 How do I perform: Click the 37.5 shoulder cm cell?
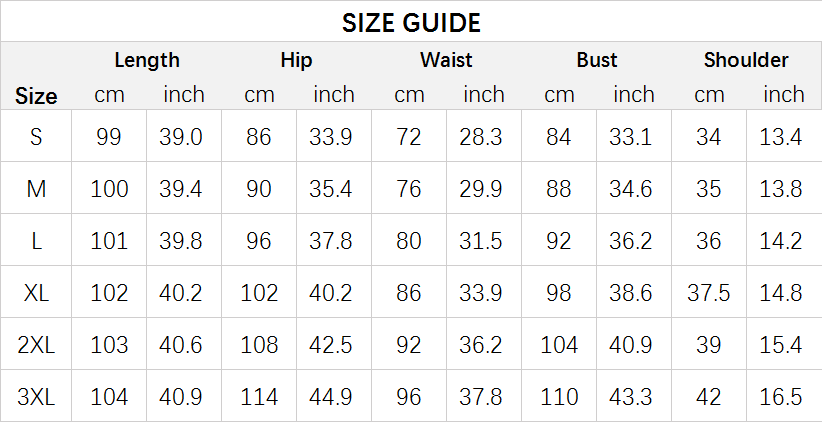coord(709,293)
